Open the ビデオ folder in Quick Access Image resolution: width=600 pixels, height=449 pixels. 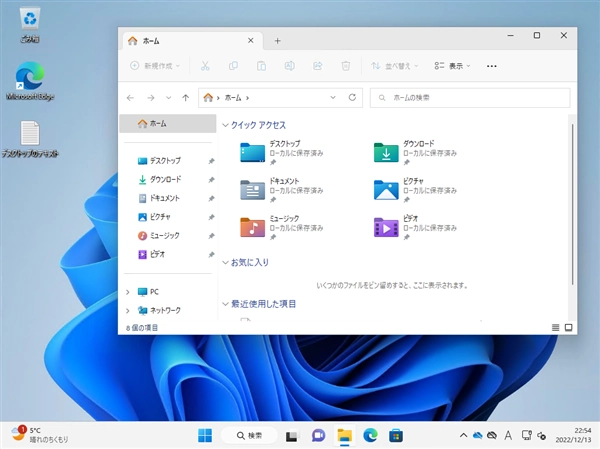[x=416, y=227]
